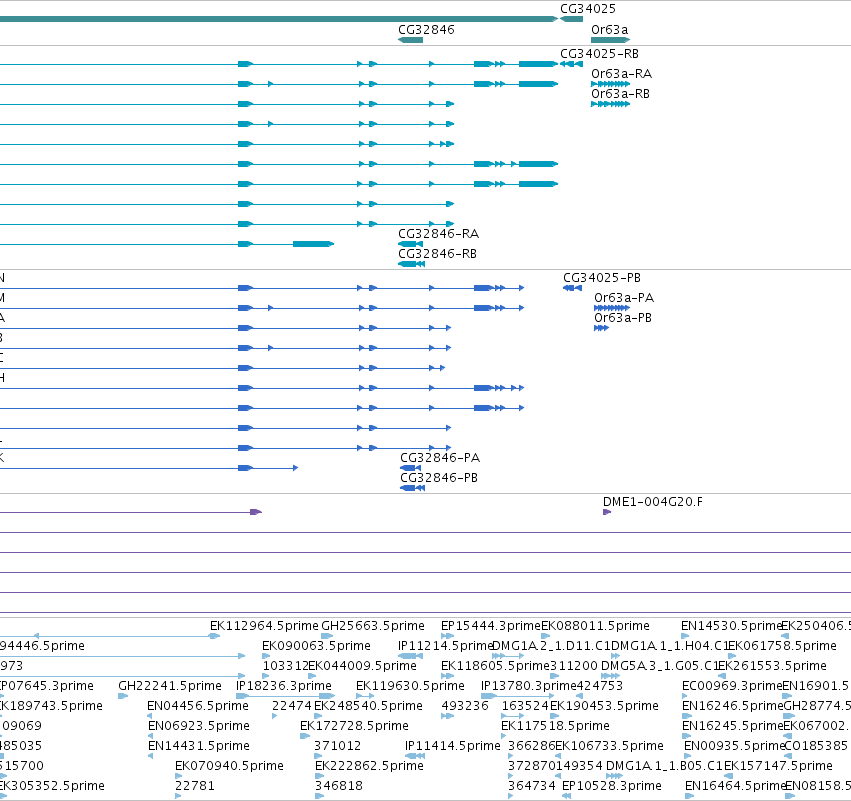This screenshot has width=851, height=801.
Task: Select EST IP11214.5prime
Action: click(446, 646)
